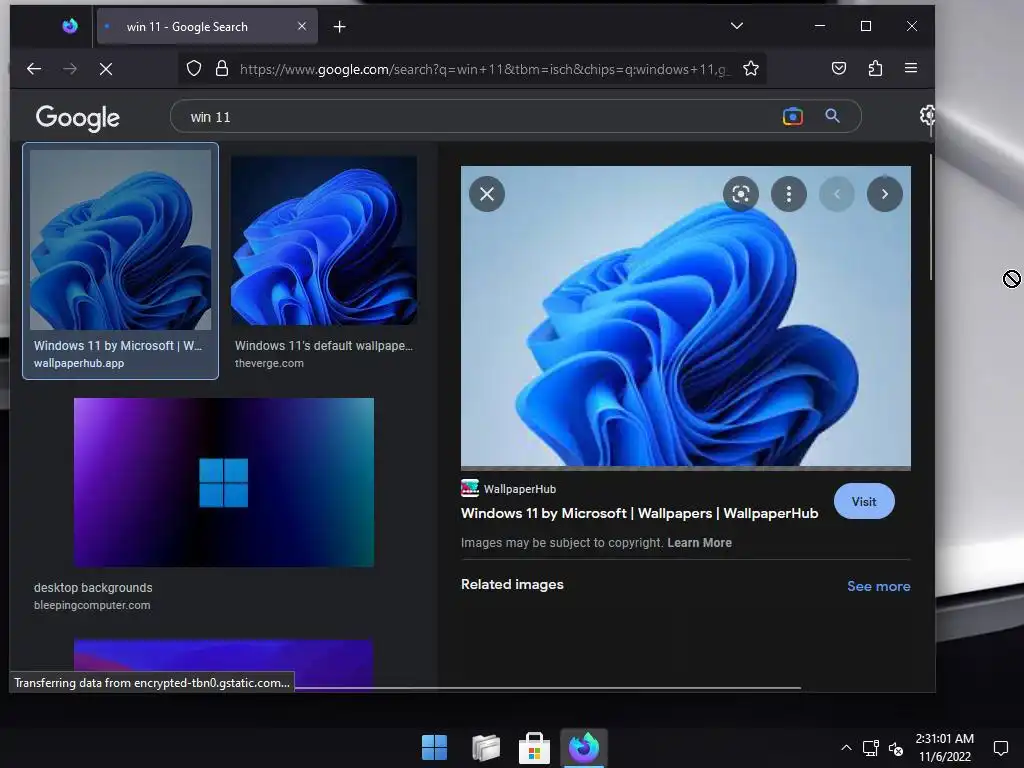Search inside image with the lens icon
Viewport: 1024px width, 768px height.
click(741, 194)
